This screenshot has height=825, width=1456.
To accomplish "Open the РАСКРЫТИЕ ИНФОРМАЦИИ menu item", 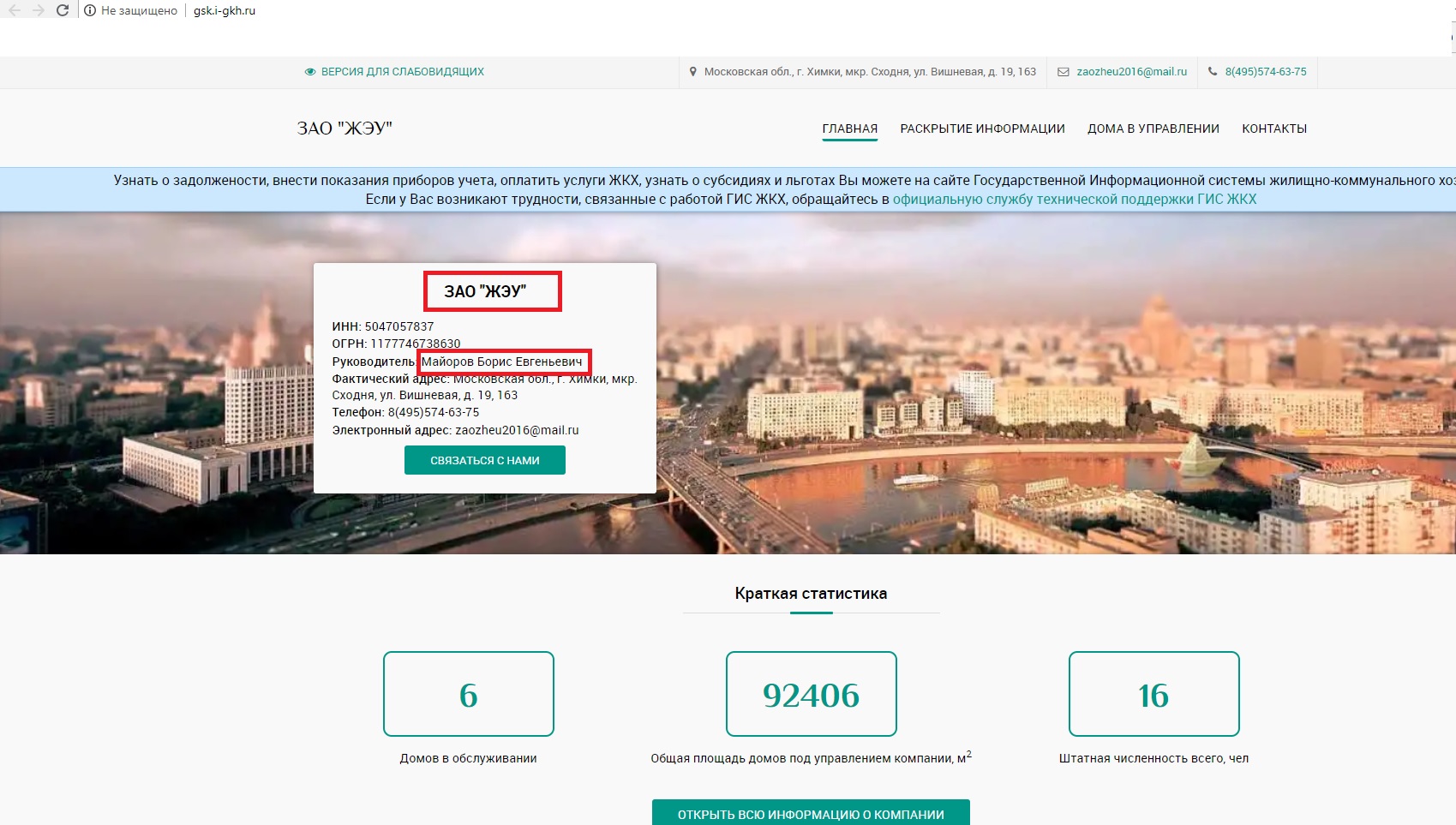I will (982, 129).
